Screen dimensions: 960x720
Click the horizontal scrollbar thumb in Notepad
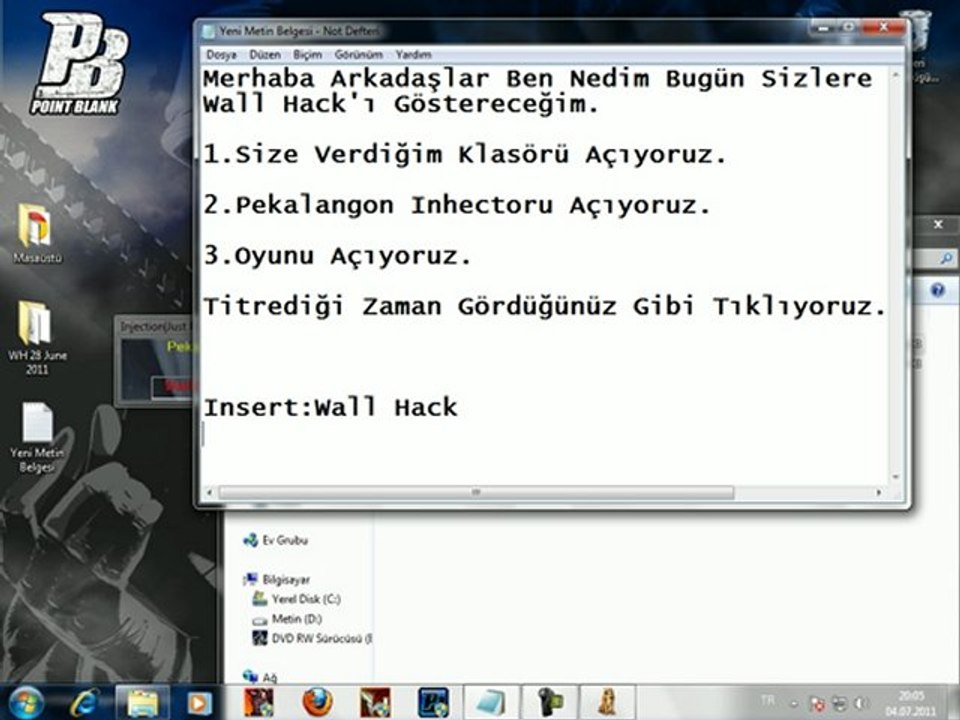pos(476,492)
